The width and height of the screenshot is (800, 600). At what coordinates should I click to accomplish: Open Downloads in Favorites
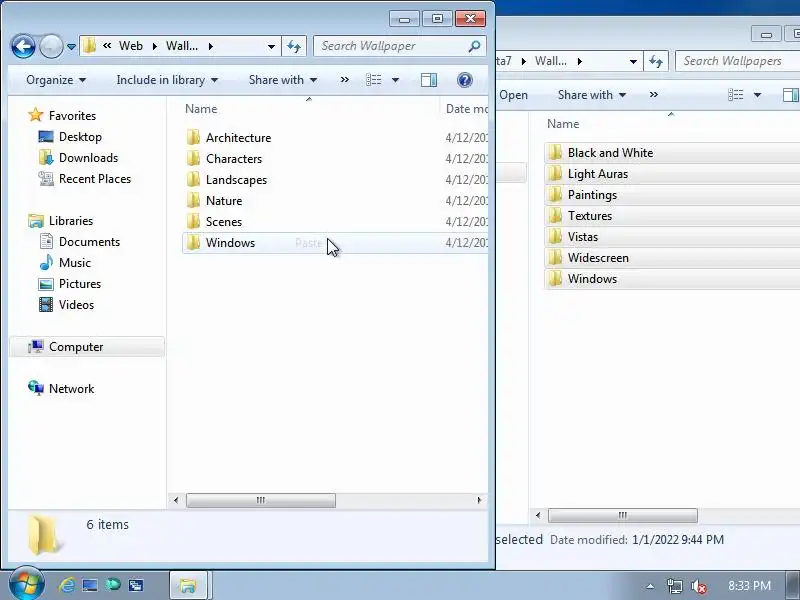click(88, 158)
